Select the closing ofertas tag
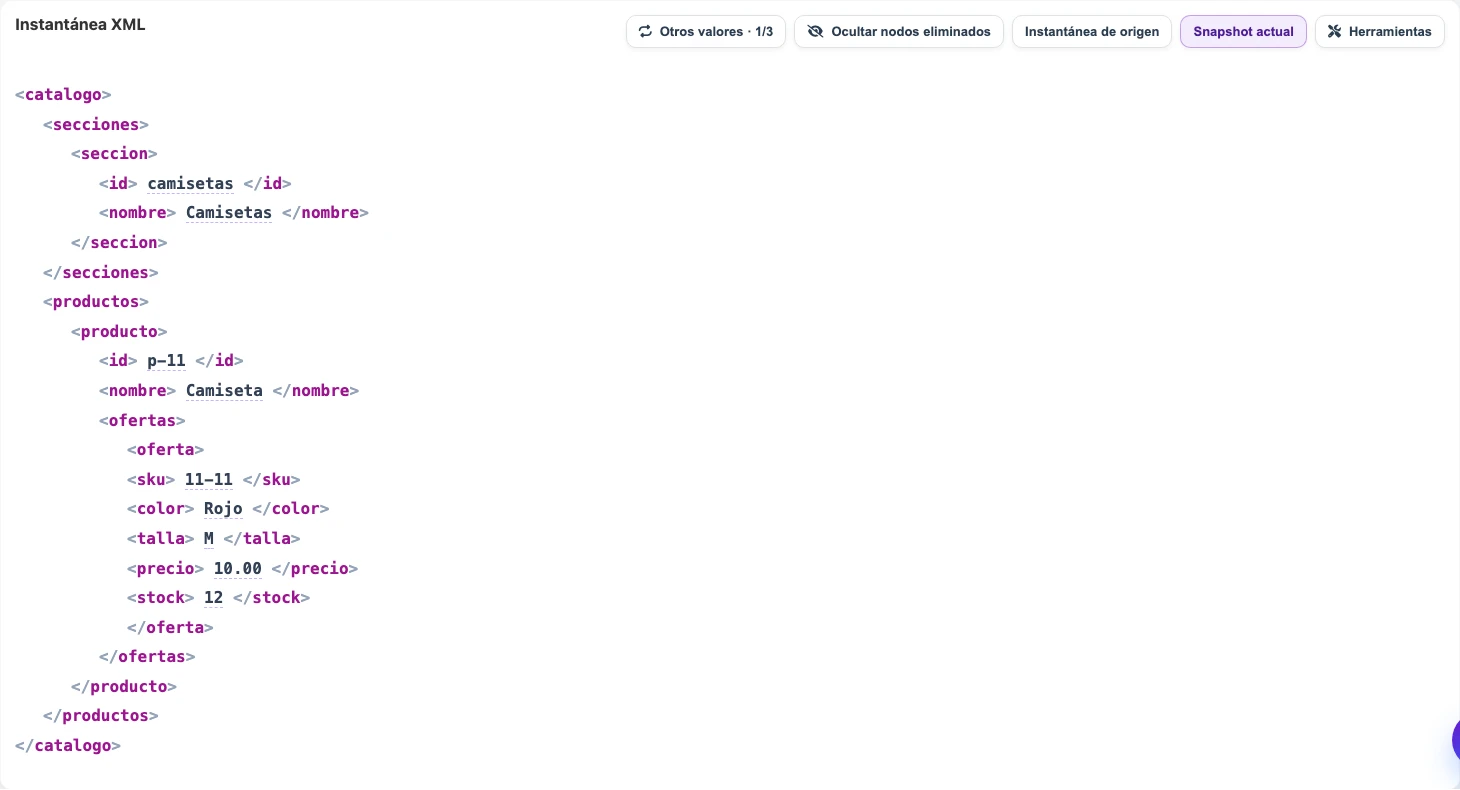1460x790 pixels. point(147,656)
